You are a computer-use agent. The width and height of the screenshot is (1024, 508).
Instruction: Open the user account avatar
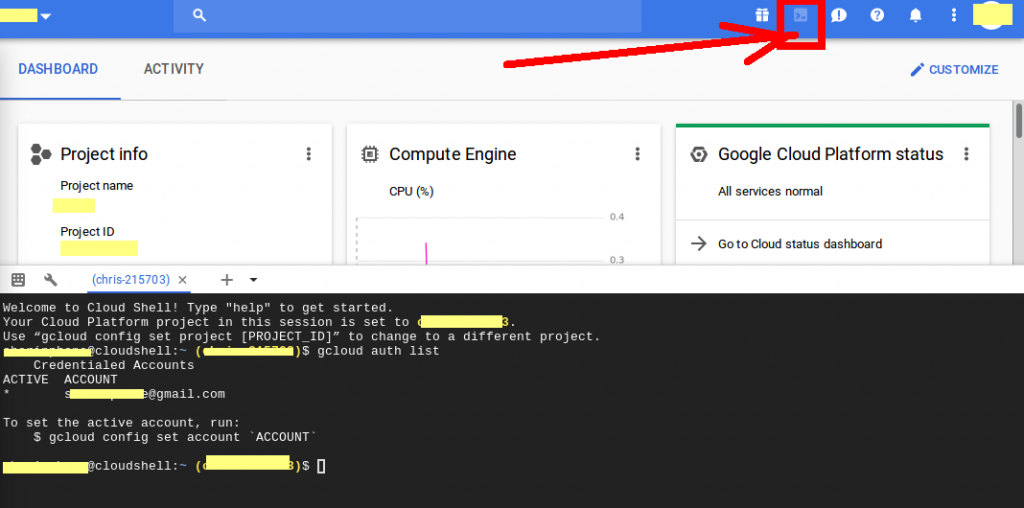pos(992,15)
